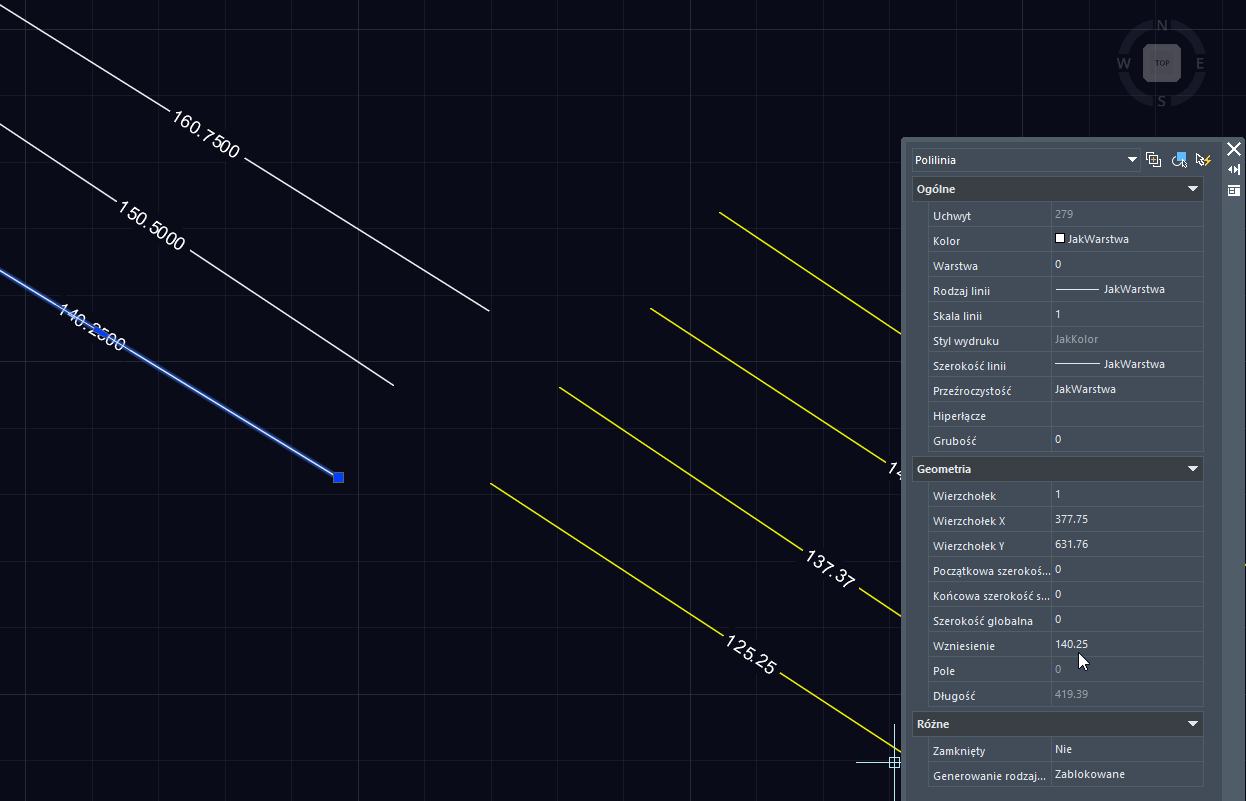
Task: Click the blue grip at polyline end
Action: pos(338,478)
